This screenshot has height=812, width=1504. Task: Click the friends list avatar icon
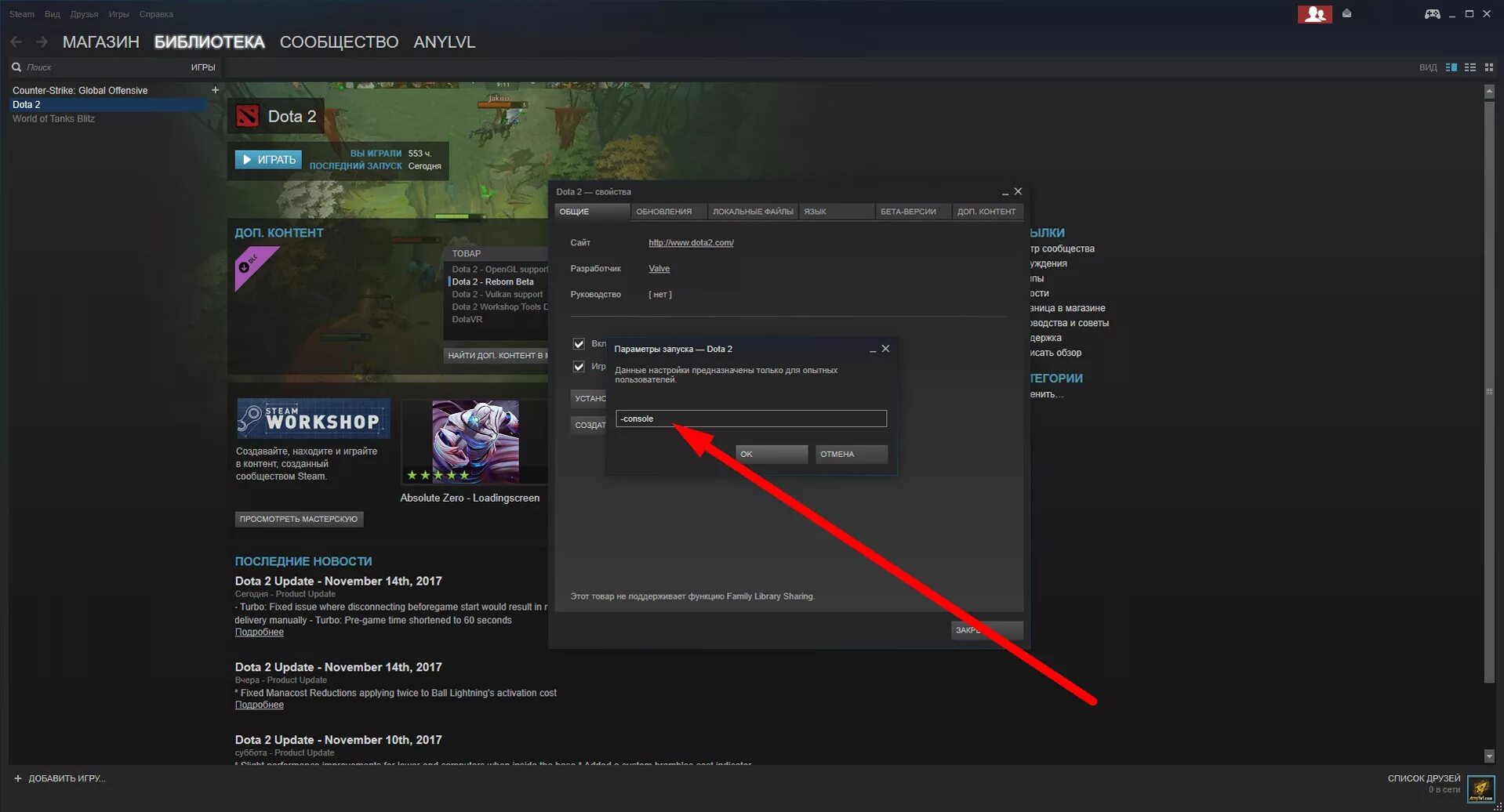click(x=1480, y=788)
